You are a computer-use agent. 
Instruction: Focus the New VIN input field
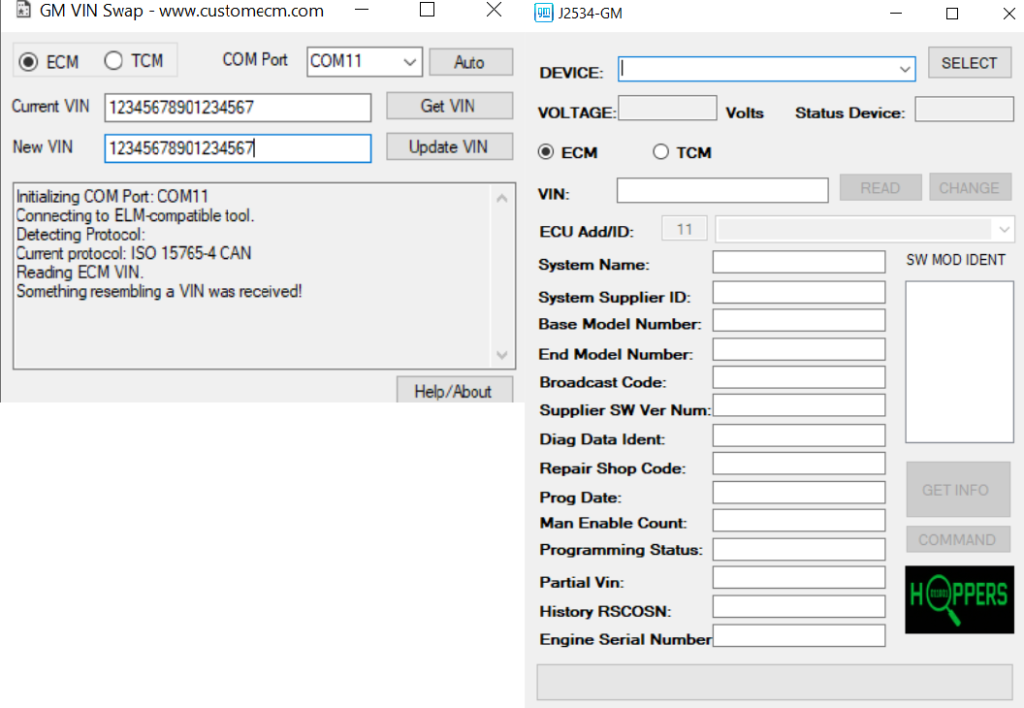point(238,148)
